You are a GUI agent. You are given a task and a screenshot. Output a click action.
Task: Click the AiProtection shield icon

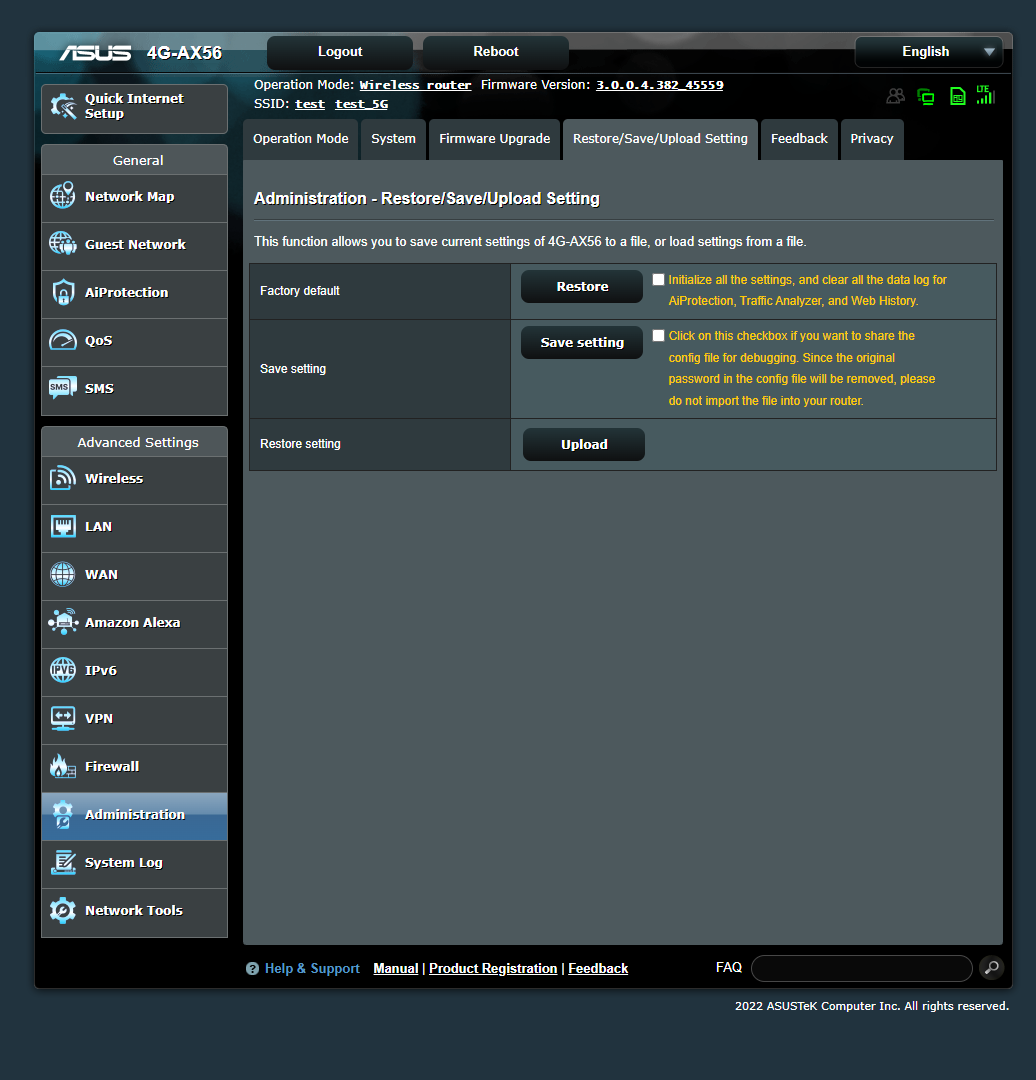(63, 292)
